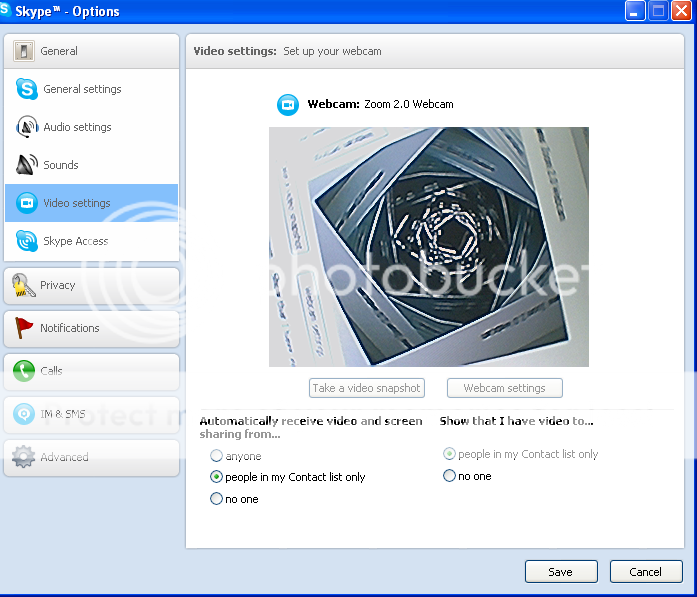Click the webcam icon in Video settings row
The image size is (697, 597).
coord(27,203)
